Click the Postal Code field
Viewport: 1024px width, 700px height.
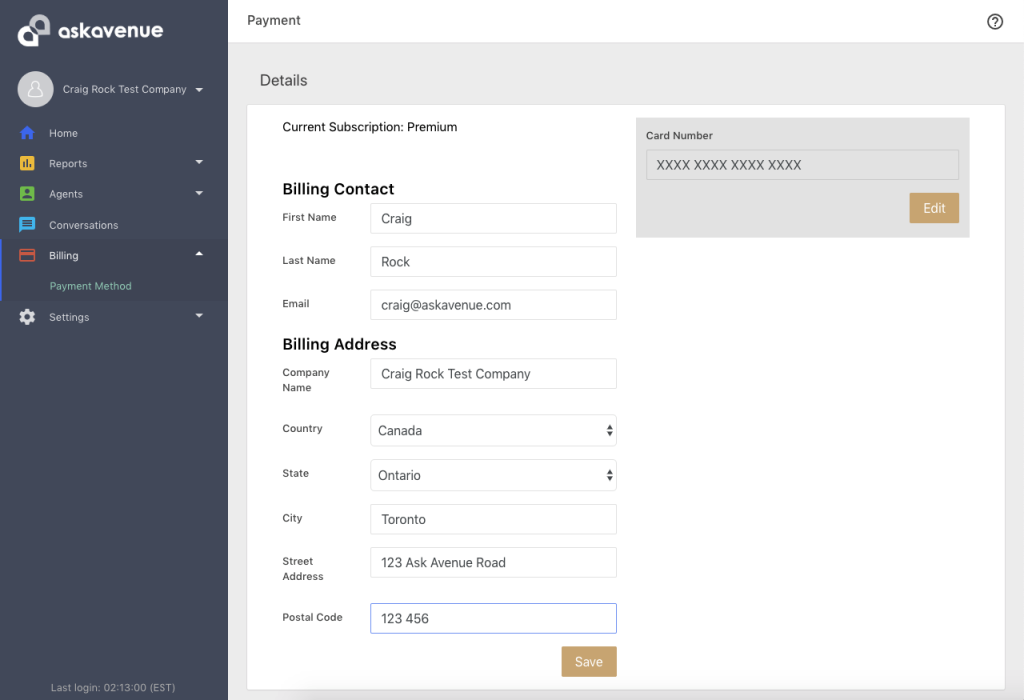(493, 618)
